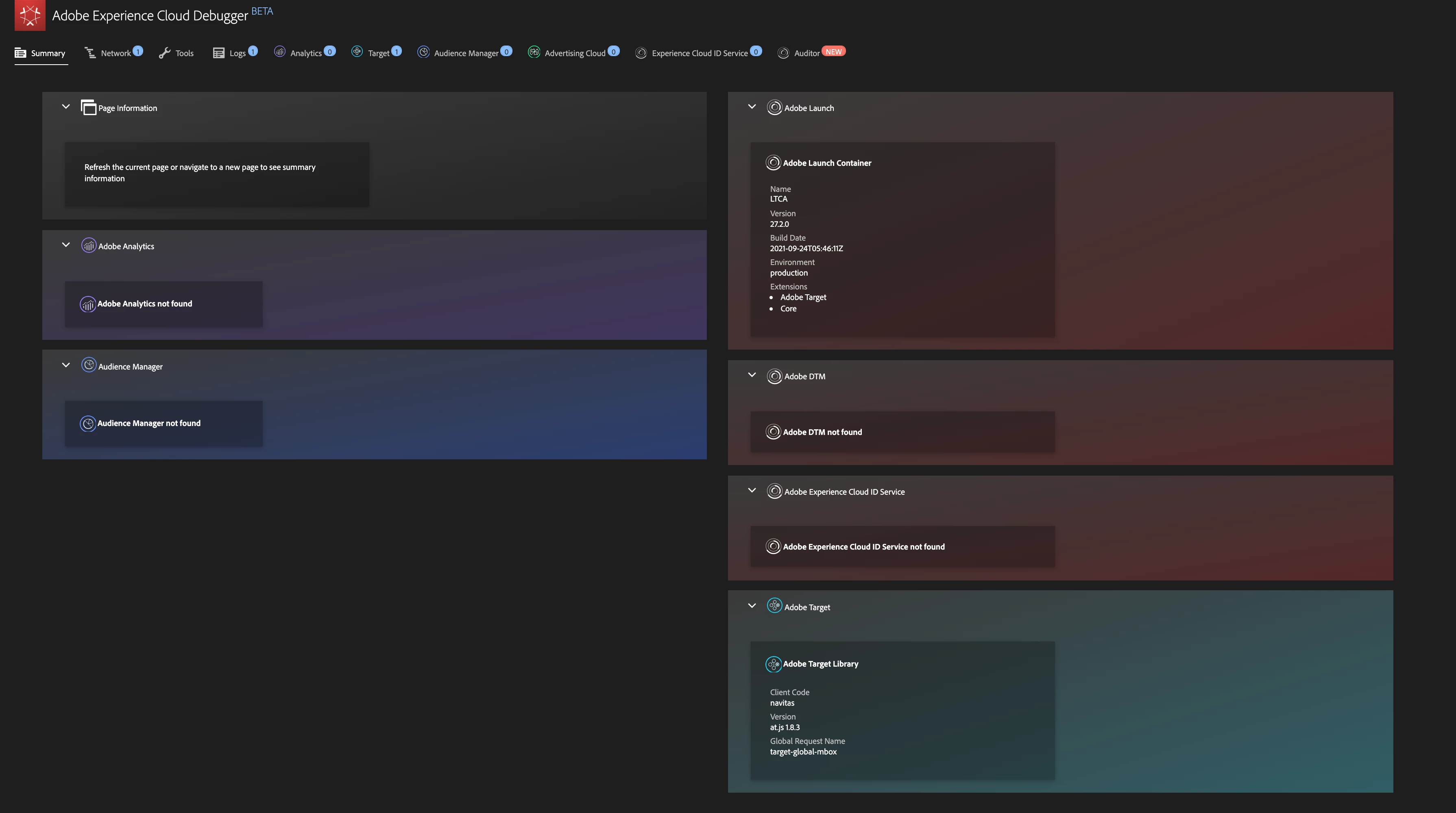Click the Audience Manager section icon
Screen dimensions: 1456x813
[89, 365]
